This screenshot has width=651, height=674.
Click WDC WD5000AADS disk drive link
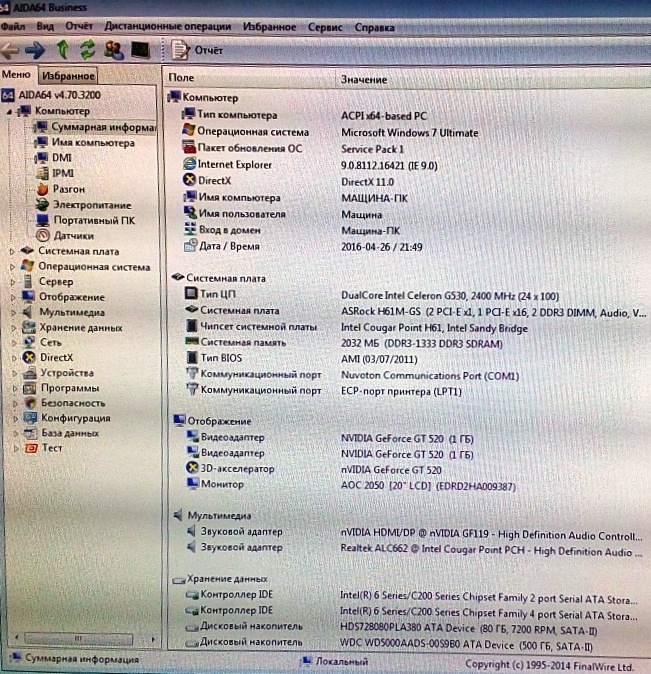[466, 645]
